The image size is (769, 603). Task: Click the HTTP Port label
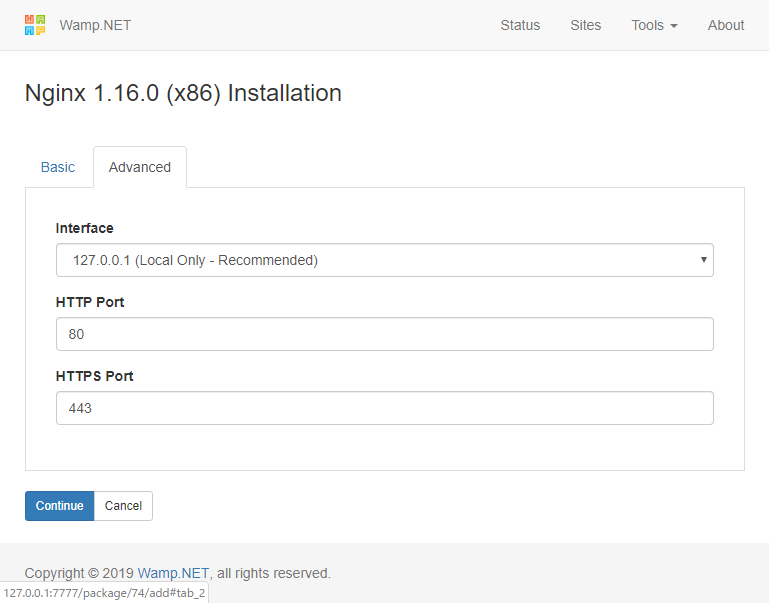pos(90,302)
